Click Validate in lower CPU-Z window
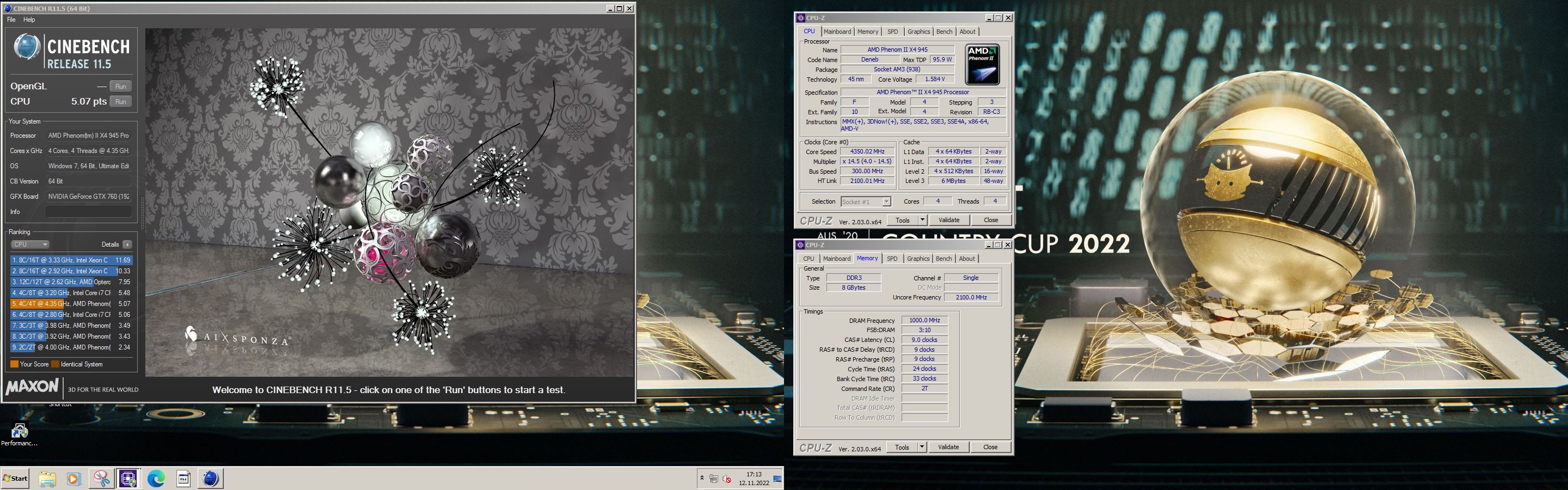Viewport: 1568px width, 490px height. (x=948, y=448)
